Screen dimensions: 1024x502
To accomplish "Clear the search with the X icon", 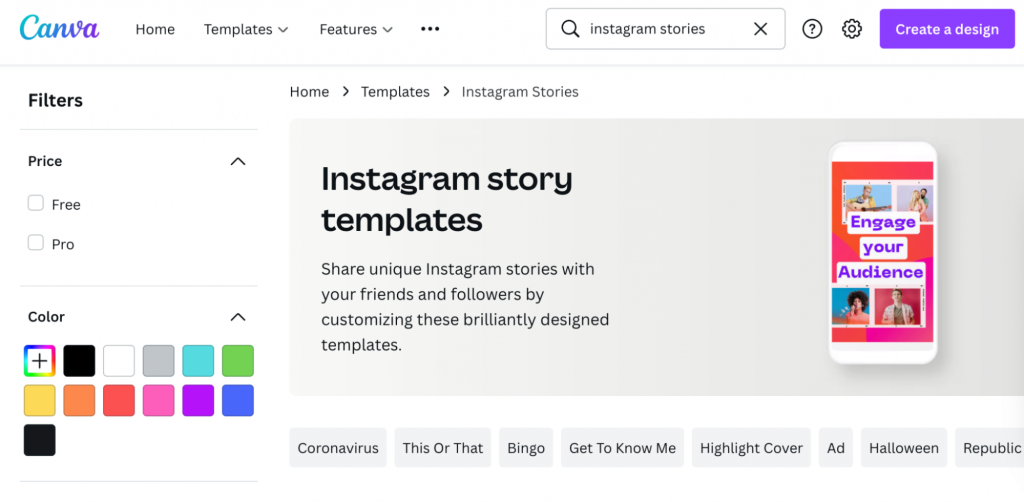I will coord(760,29).
